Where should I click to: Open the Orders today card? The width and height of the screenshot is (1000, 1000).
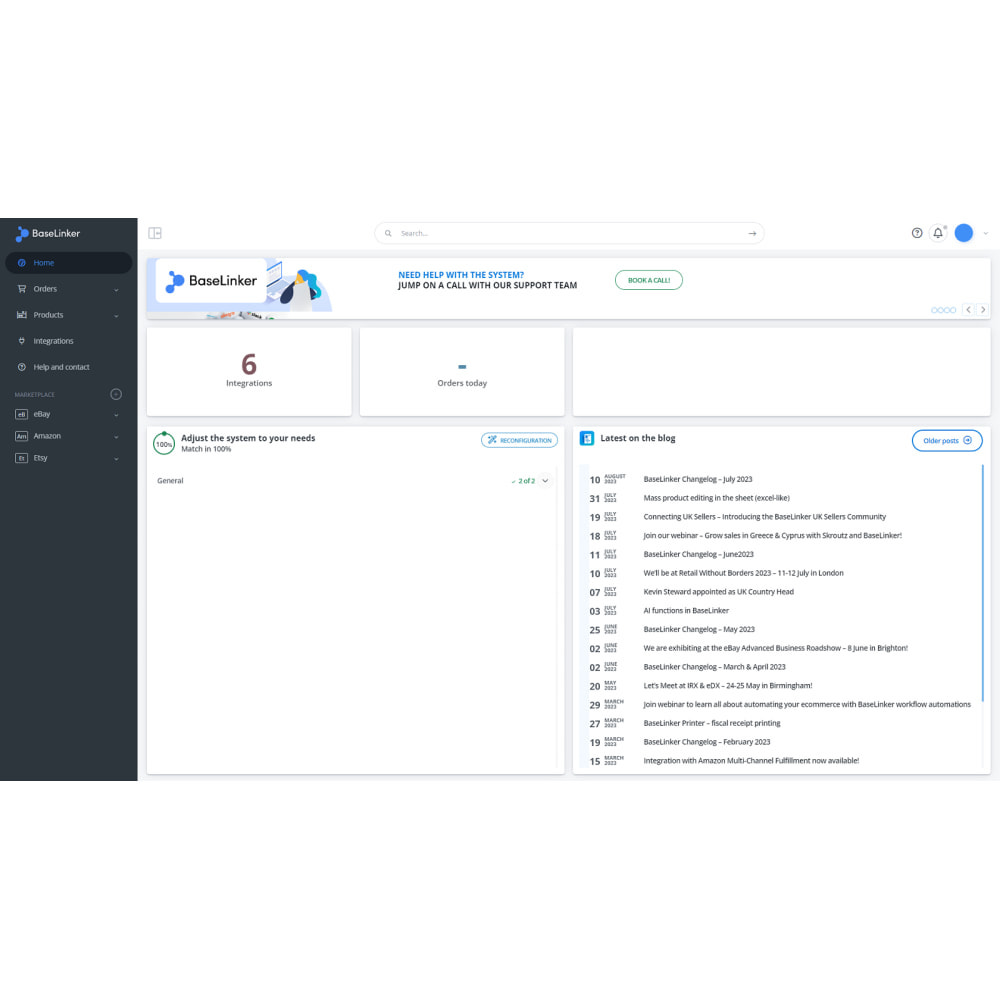462,372
